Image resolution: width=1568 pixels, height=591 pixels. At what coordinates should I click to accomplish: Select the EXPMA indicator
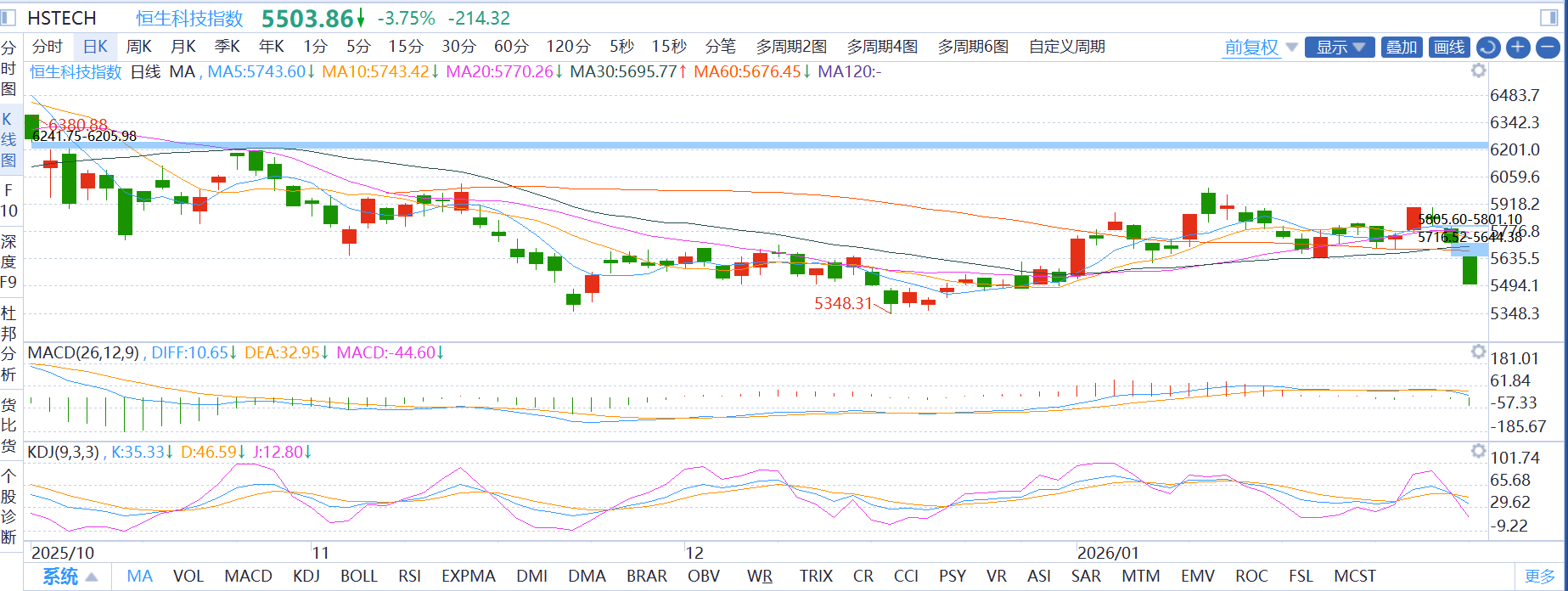(x=468, y=576)
